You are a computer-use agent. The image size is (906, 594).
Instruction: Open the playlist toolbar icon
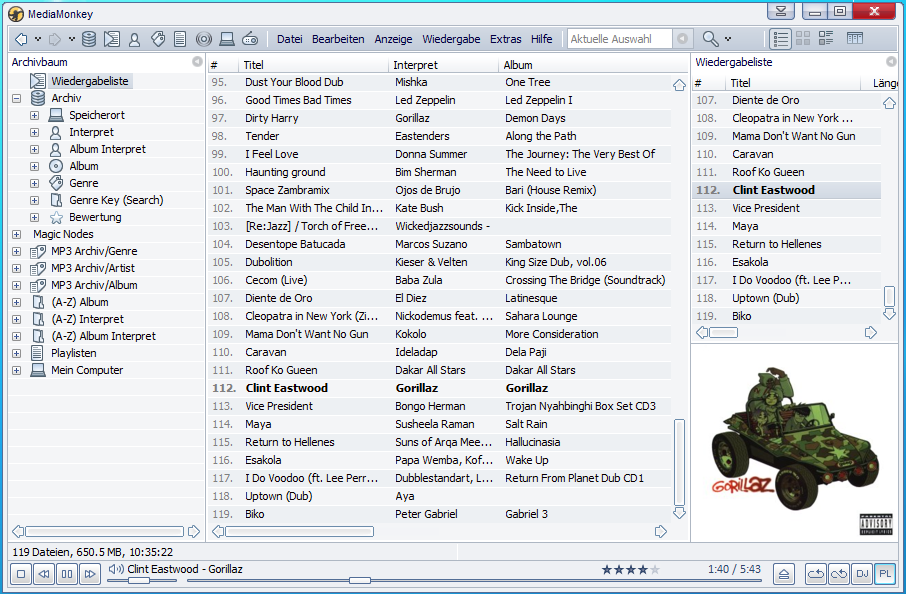pos(112,39)
